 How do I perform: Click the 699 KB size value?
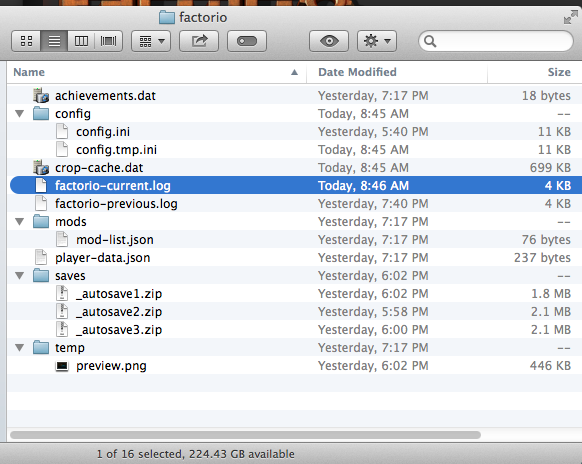coord(550,168)
